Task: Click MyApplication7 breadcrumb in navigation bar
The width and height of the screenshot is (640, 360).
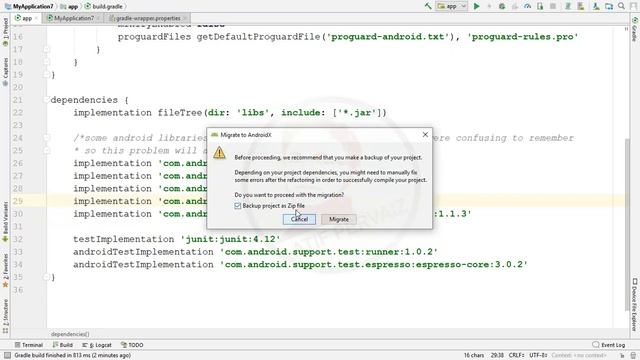Action: click(29, 7)
